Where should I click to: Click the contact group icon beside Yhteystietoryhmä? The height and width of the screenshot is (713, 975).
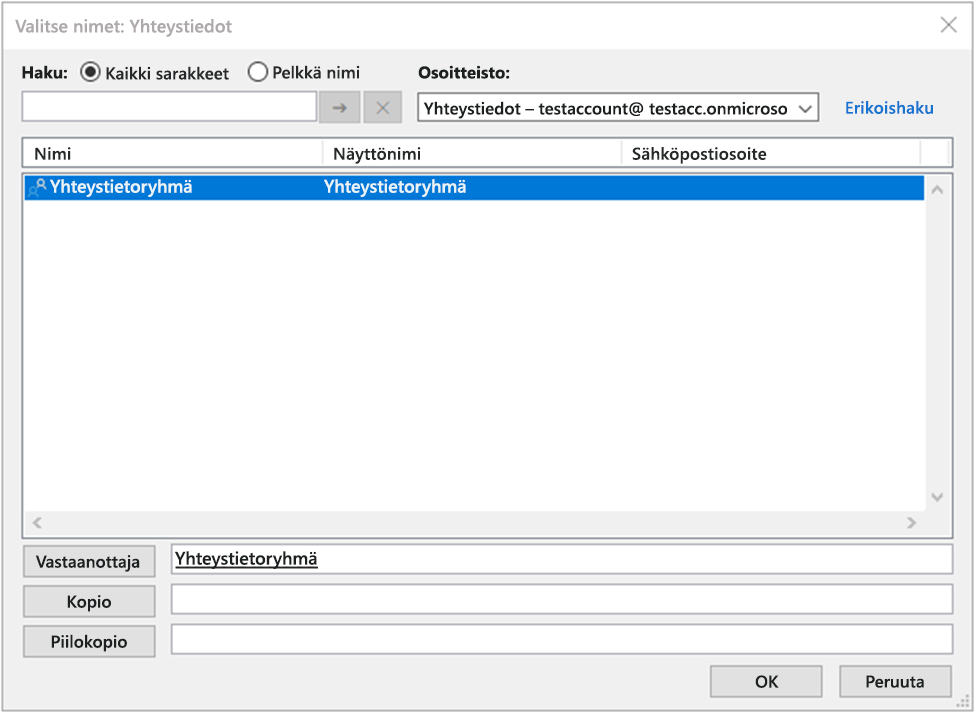(37, 187)
